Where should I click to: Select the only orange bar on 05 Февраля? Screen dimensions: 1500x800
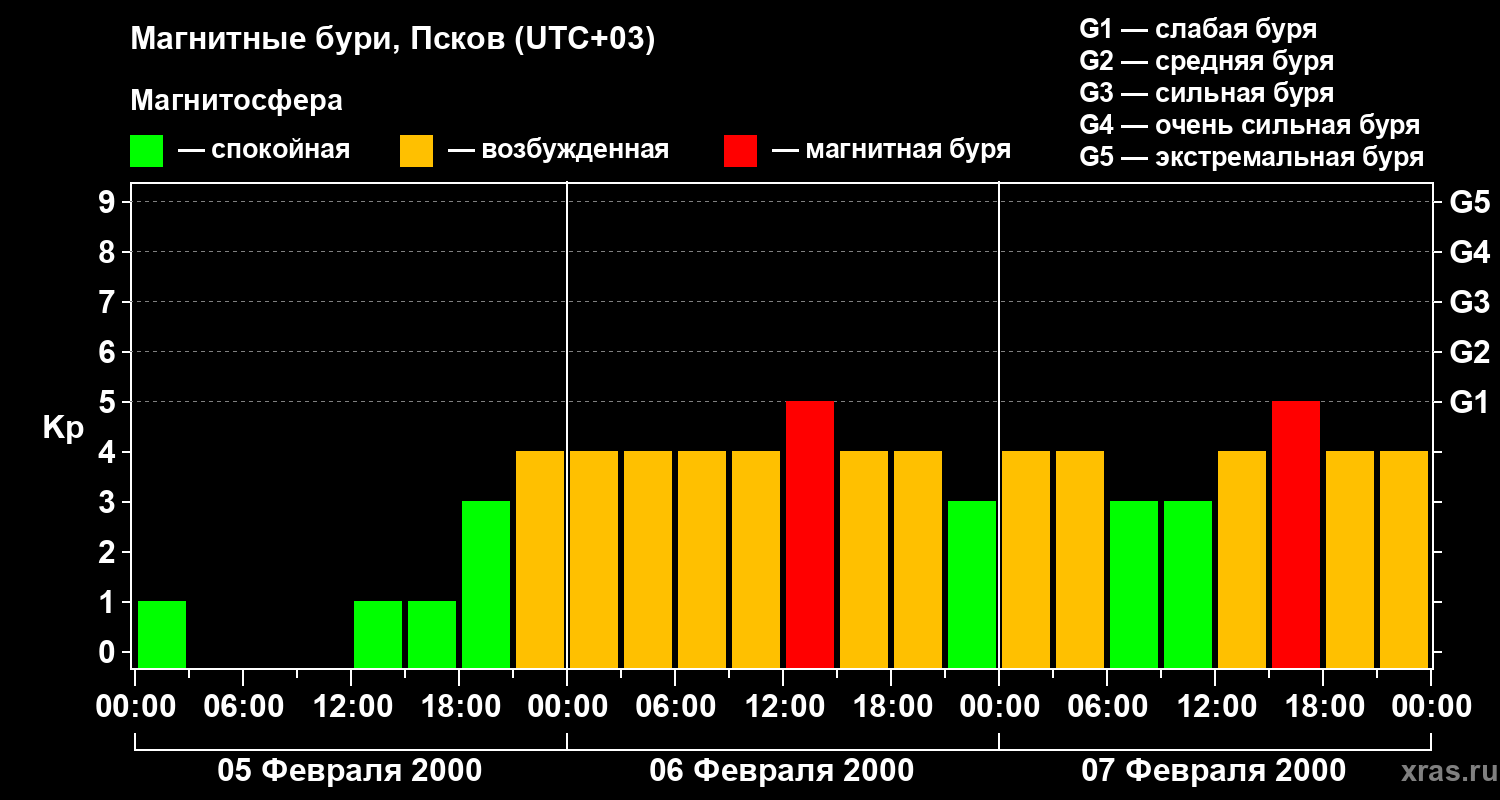click(540, 559)
